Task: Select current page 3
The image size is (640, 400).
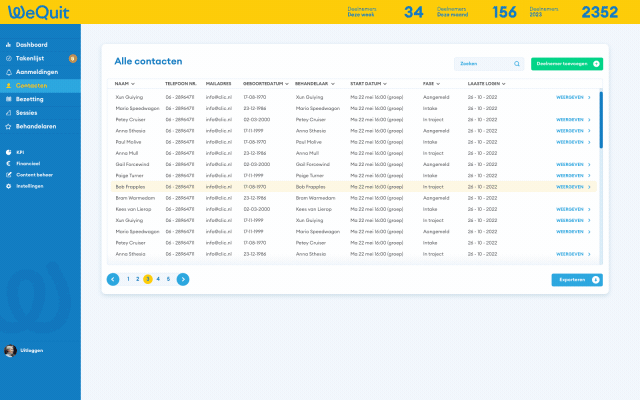Action: pos(148,279)
